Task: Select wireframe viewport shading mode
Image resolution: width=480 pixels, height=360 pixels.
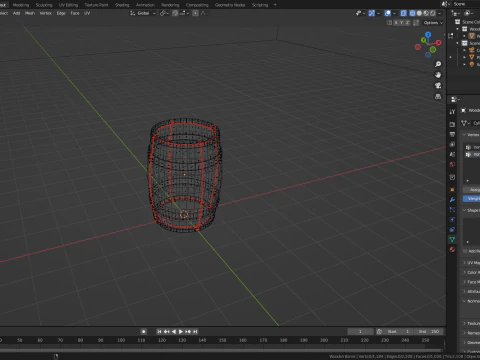Action: tap(412, 13)
